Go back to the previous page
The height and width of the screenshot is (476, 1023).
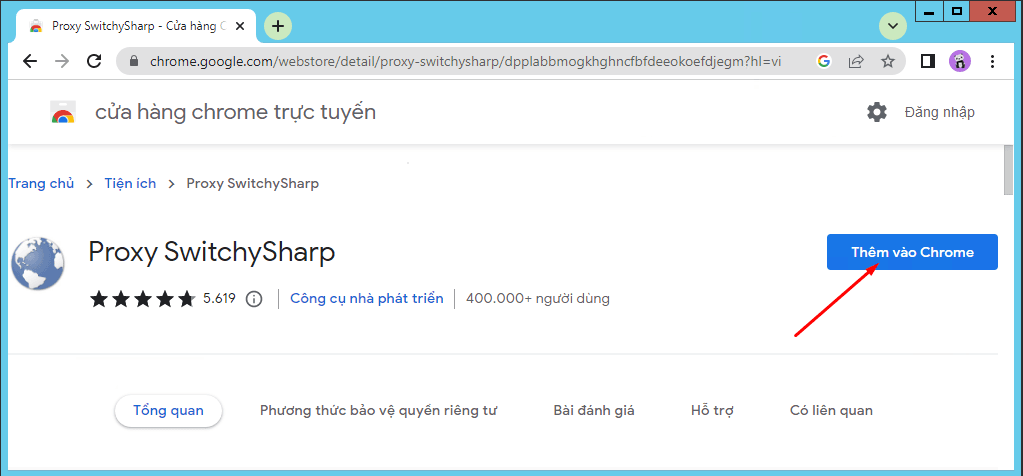click(30, 61)
